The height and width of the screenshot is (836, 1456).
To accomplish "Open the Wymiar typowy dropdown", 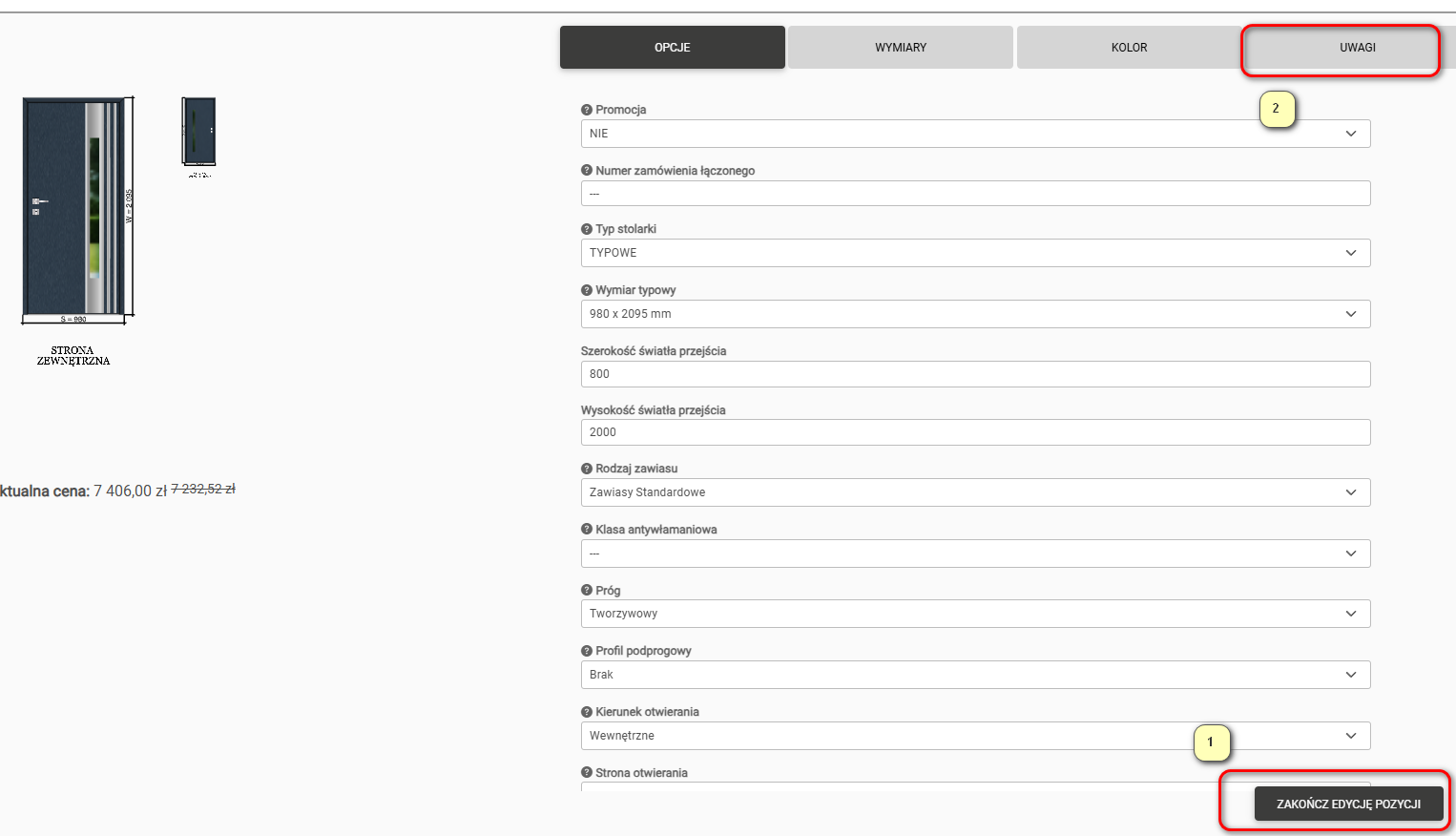I will [975, 314].
